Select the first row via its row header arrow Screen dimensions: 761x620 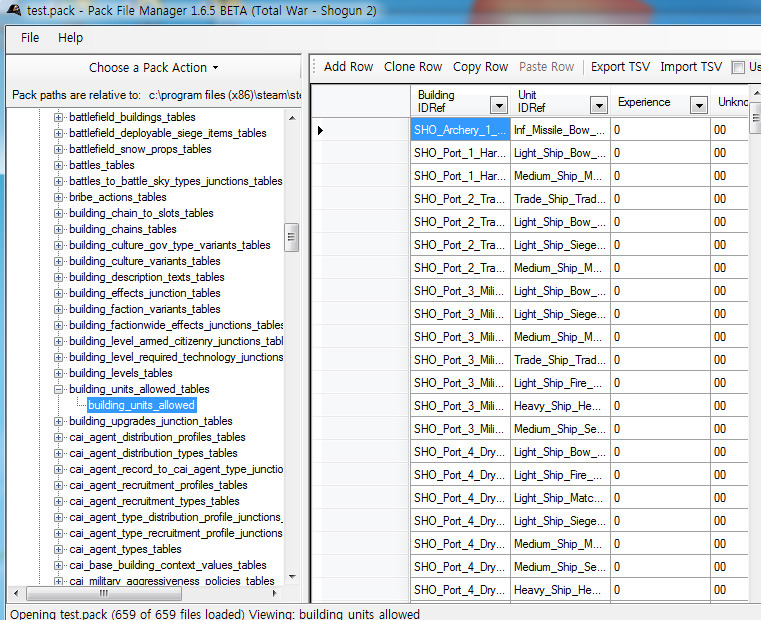361,130
